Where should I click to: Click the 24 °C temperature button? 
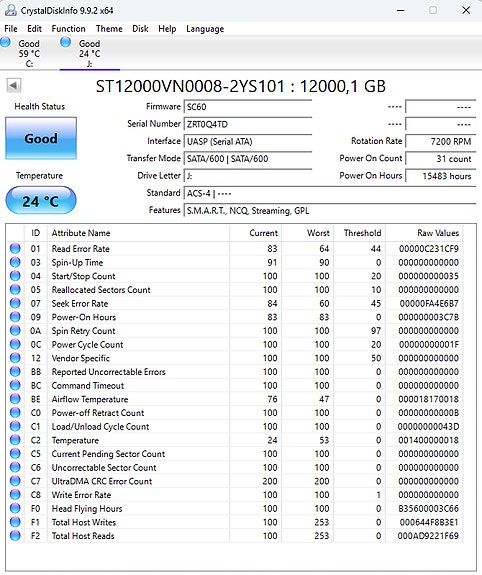(x=41, y=201)
